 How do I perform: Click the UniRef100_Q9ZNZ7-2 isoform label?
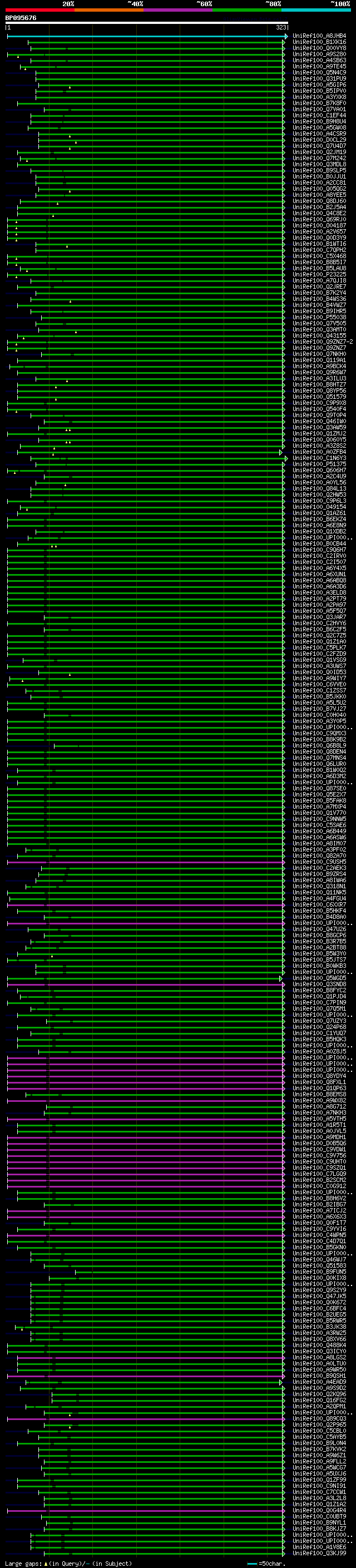pos(323,342)
